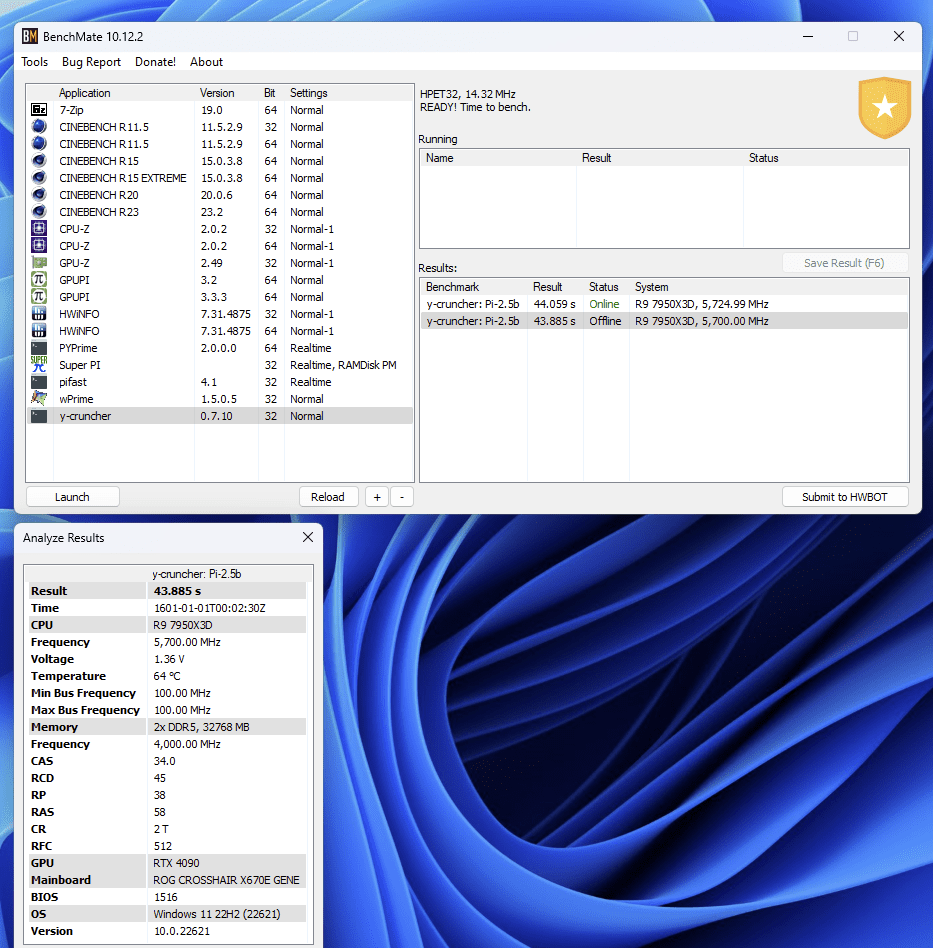Click the HWiNFO 32-bit row icon

39,314
